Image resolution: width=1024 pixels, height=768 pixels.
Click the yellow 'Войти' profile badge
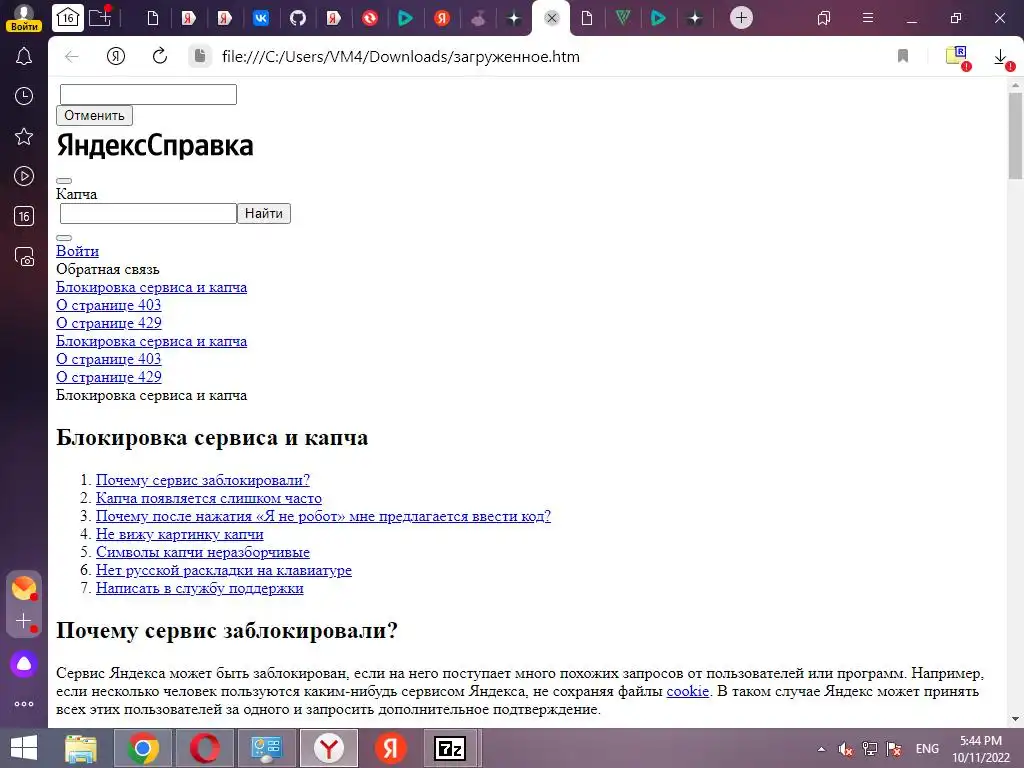[24, 27]
